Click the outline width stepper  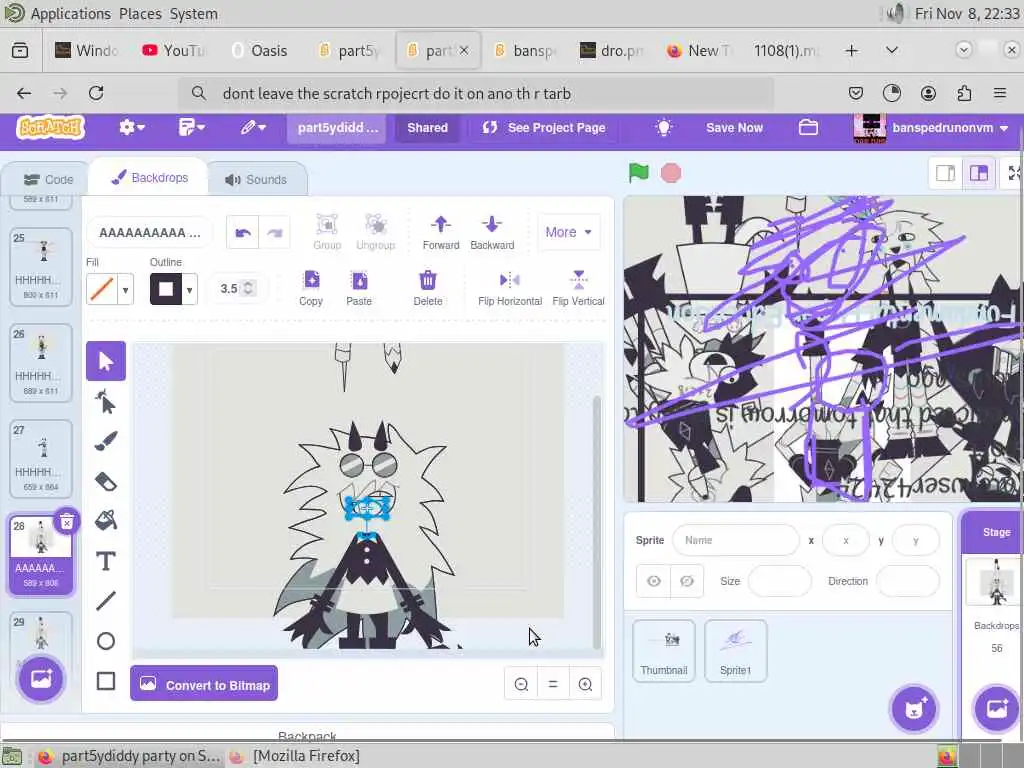(248, 289)
